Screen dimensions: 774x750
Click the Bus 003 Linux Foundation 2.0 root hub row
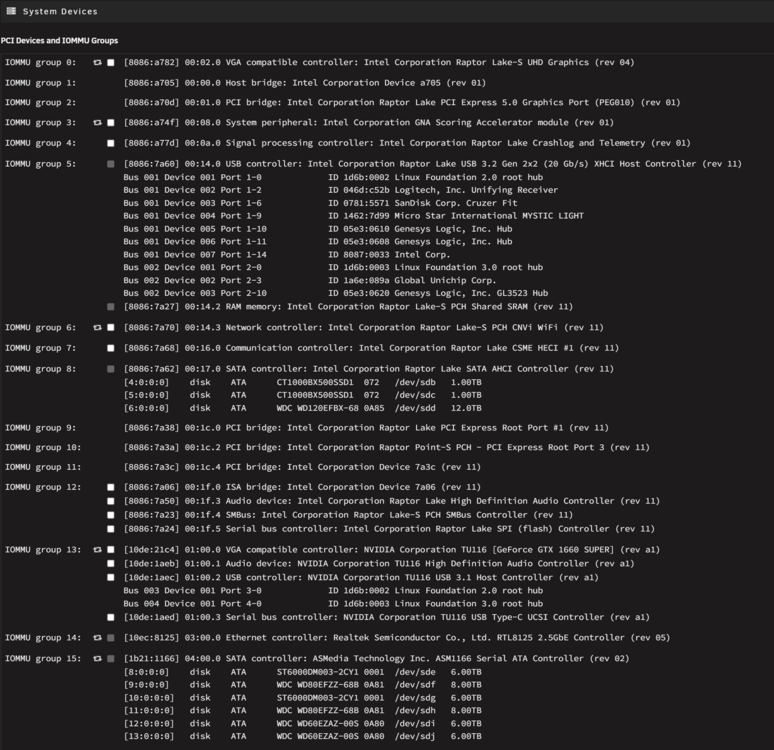tap(333, 591)
